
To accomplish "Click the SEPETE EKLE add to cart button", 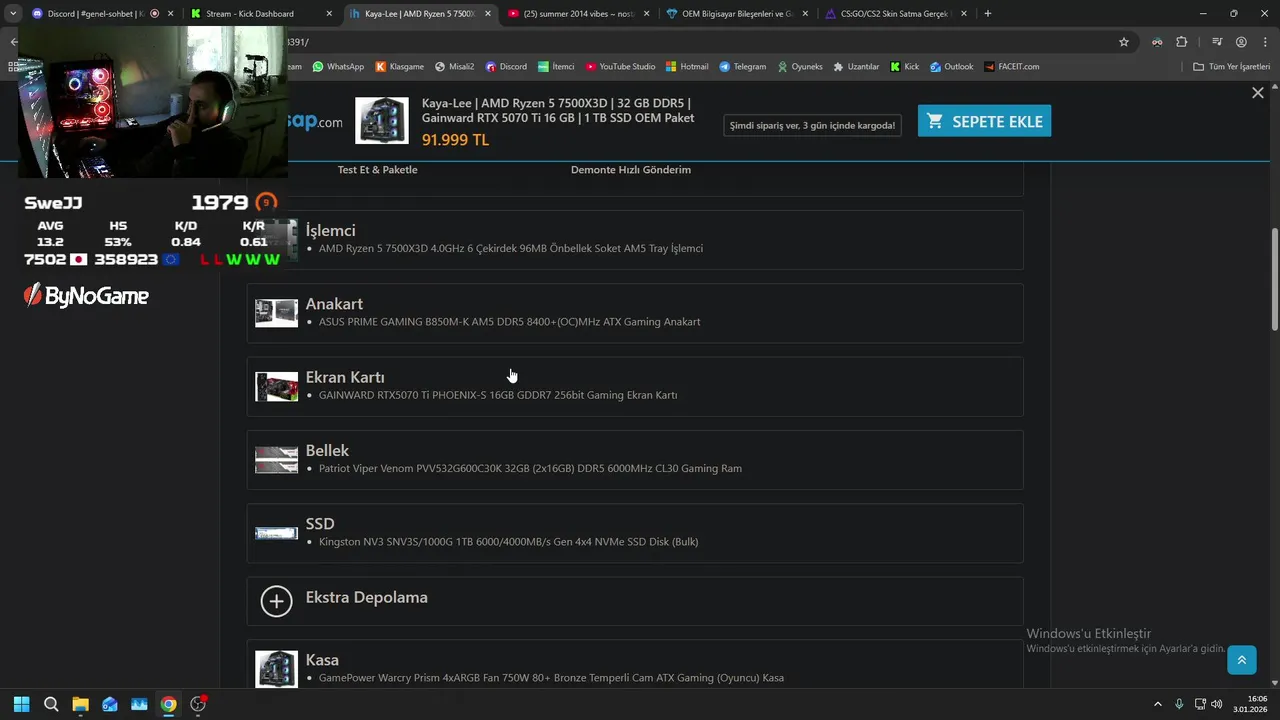I will tap(984, 121).
